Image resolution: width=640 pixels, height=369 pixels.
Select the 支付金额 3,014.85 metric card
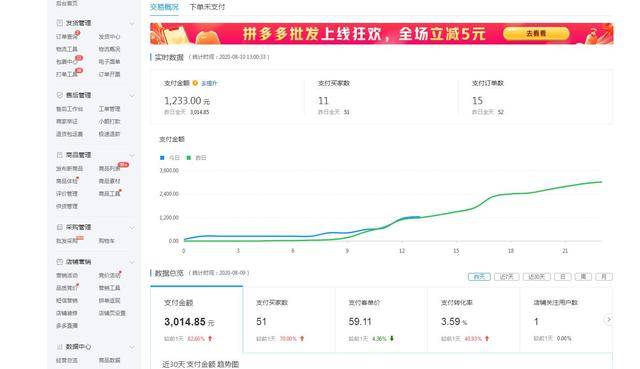click(x=197, y=319)
